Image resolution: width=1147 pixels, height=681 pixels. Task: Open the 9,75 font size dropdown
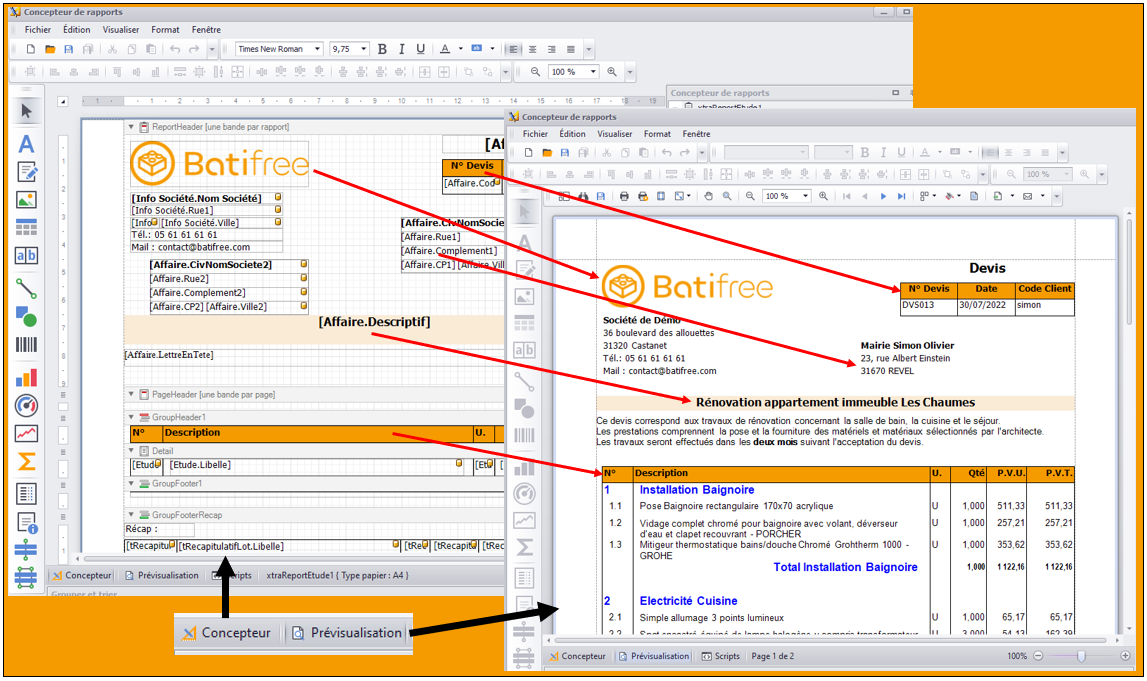(x=364, y=49)
